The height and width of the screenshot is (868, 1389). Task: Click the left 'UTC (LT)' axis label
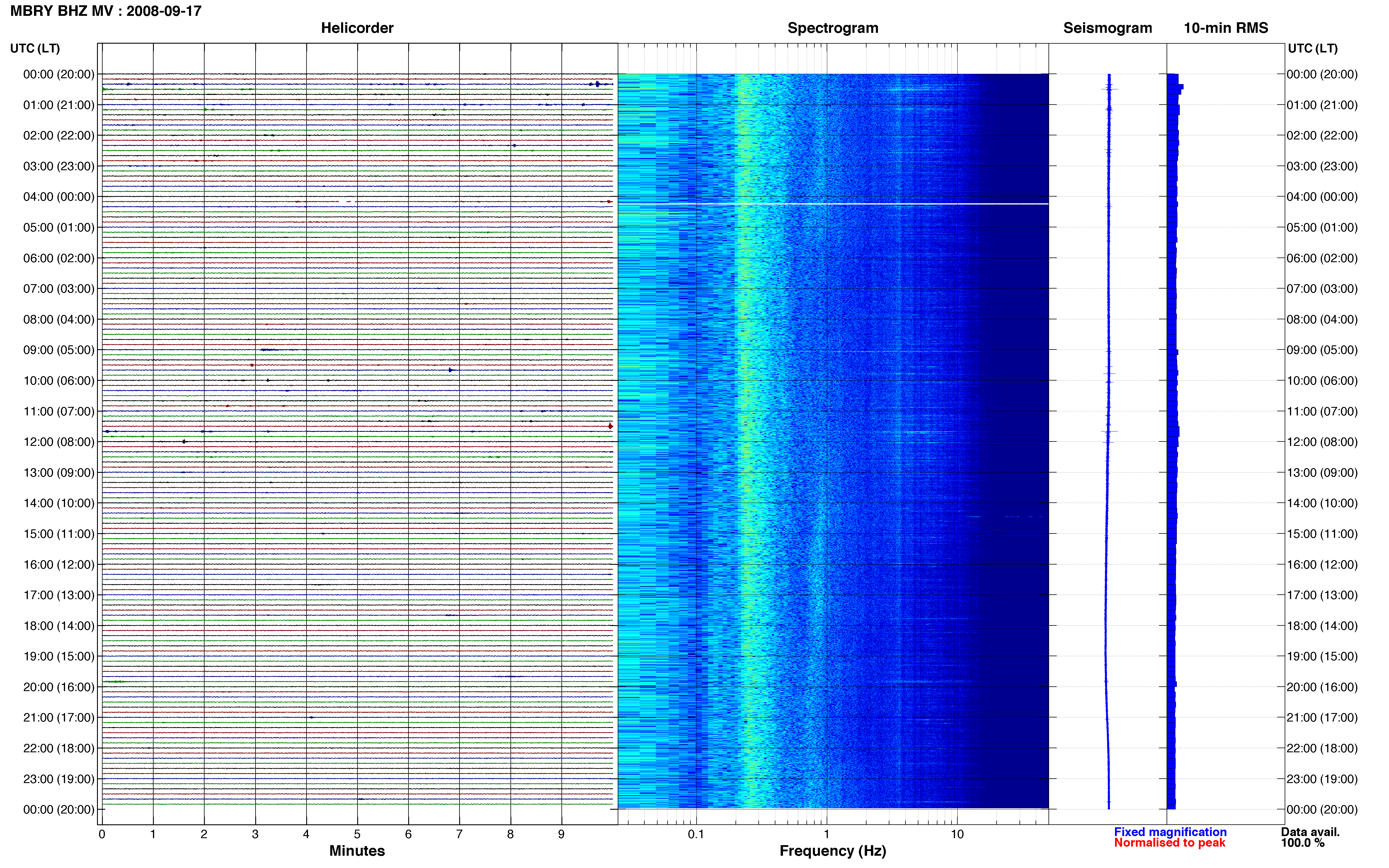35,48
